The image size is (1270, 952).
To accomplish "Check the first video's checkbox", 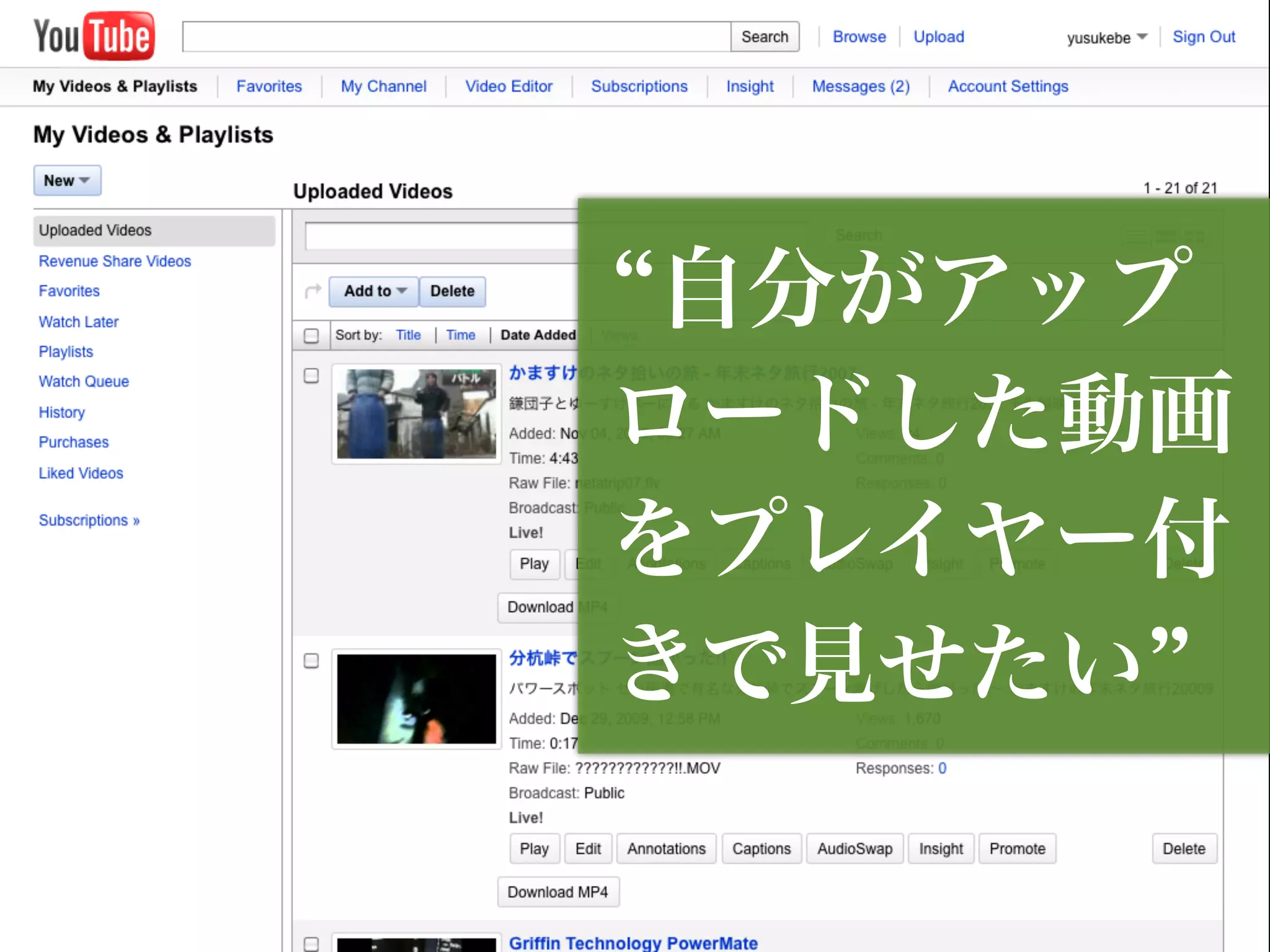I will point(311,376).
